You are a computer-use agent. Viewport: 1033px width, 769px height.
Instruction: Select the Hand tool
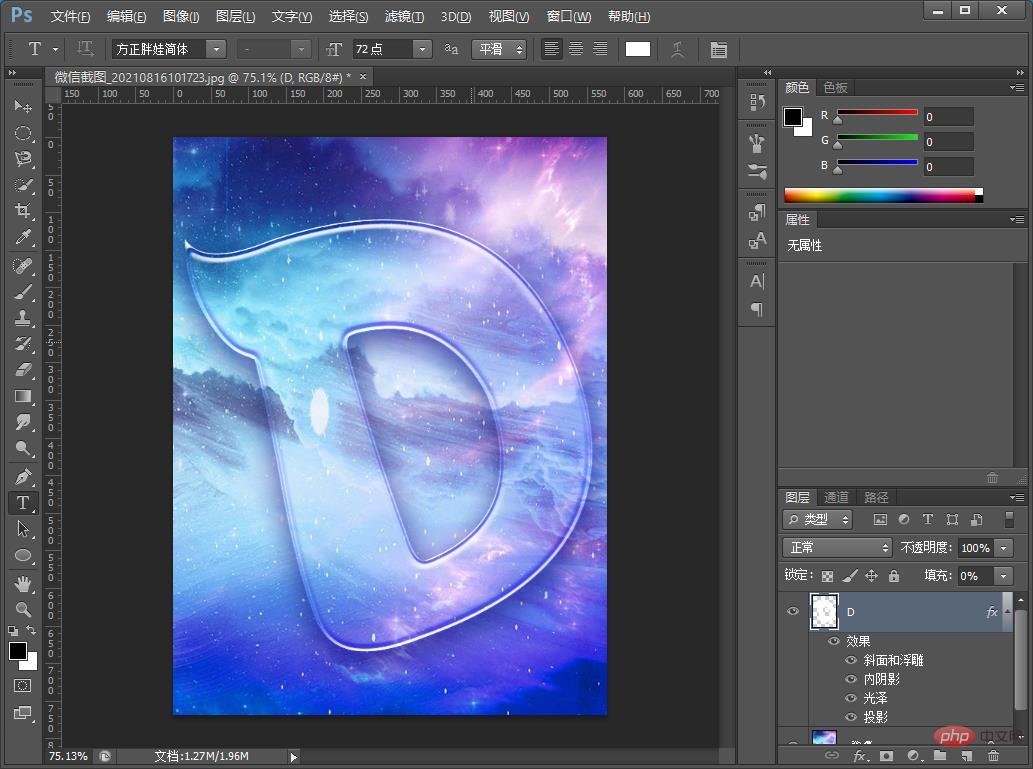pyautogui.click(x=23, y=583)
